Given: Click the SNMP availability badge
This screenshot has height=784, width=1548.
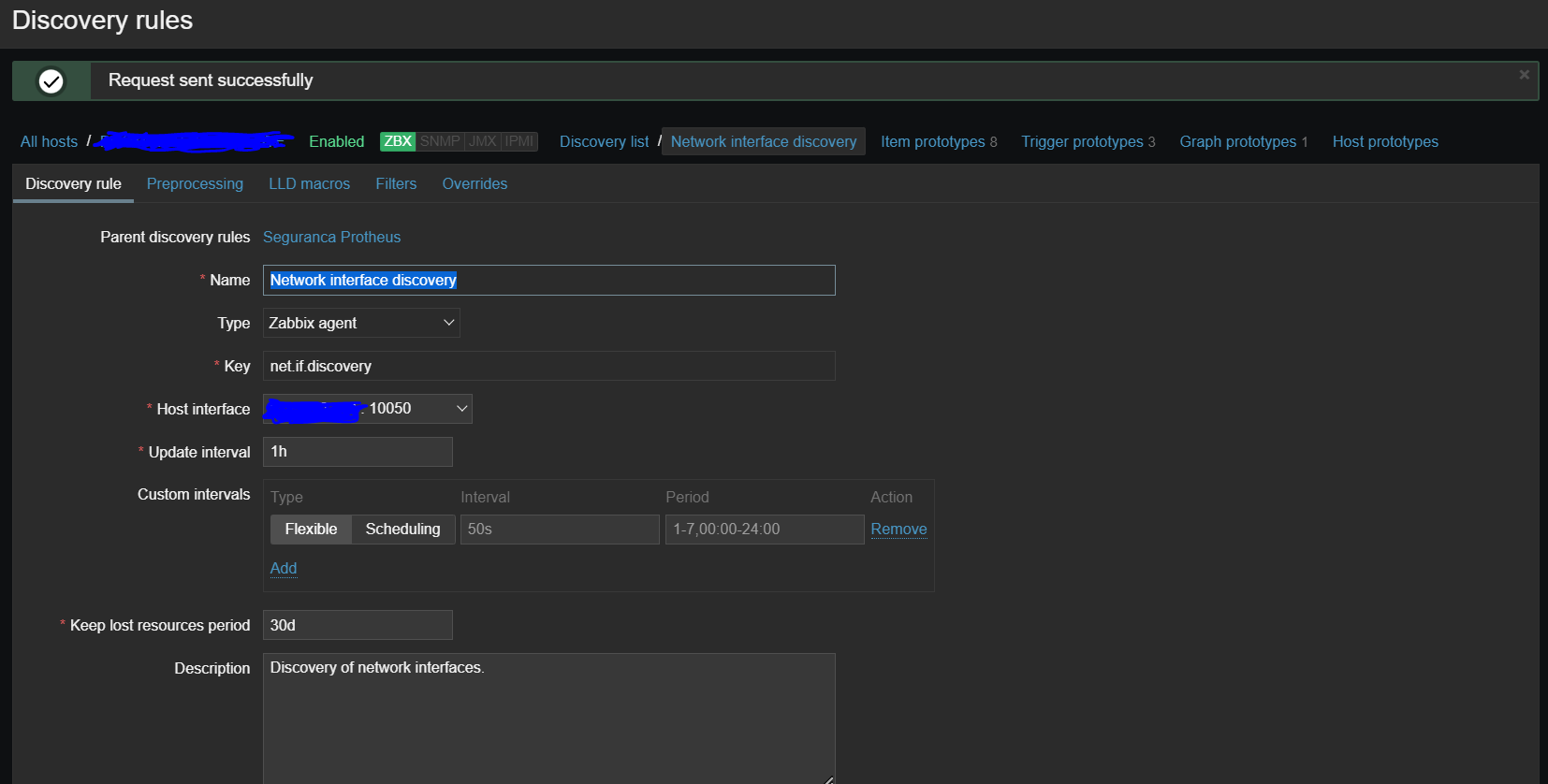Looking at the screenshot, I should pyautogui.click(x=440, y=141).
